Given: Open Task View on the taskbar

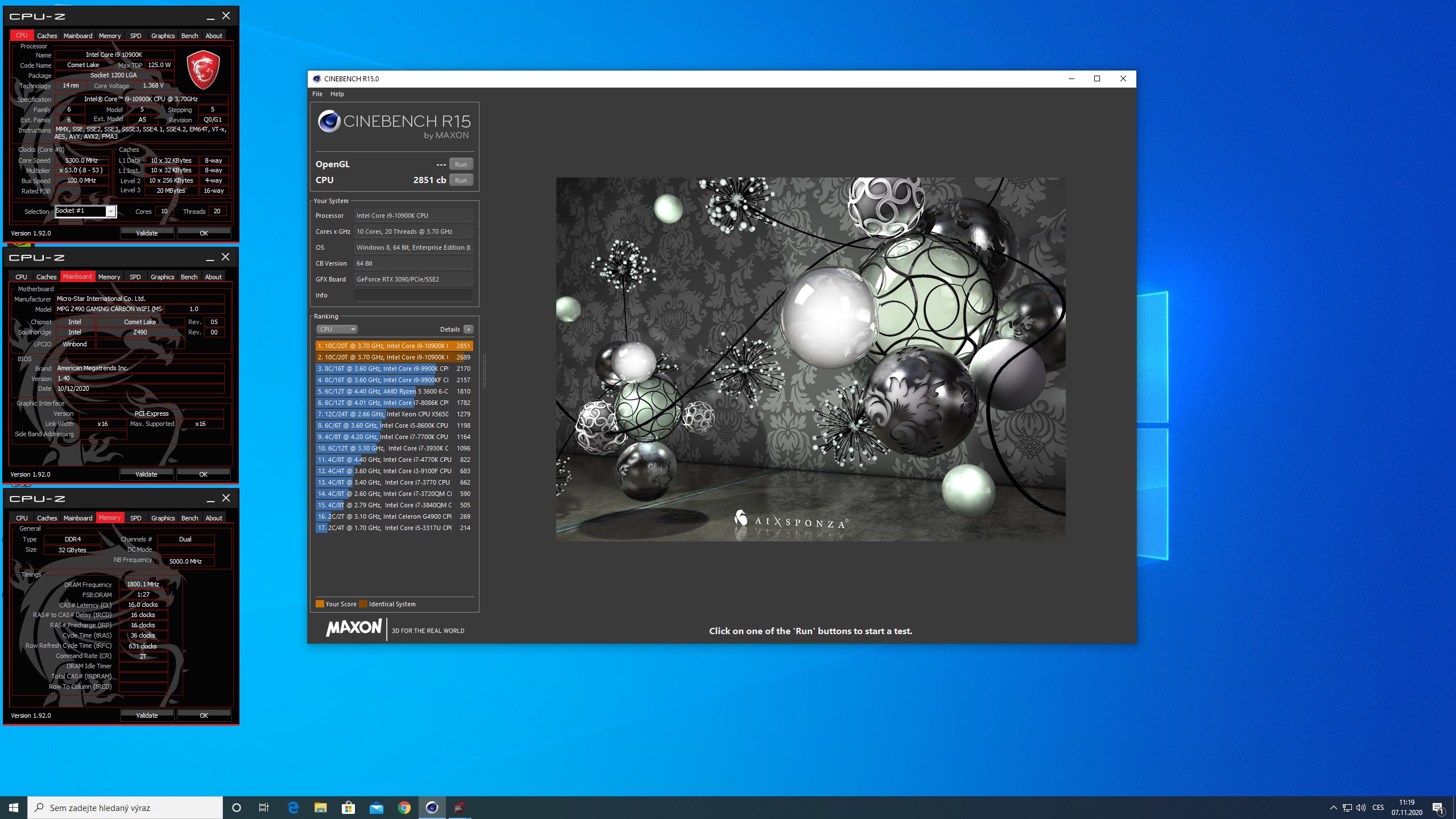Looking at the screenshot, I should [x=264, y=808].
